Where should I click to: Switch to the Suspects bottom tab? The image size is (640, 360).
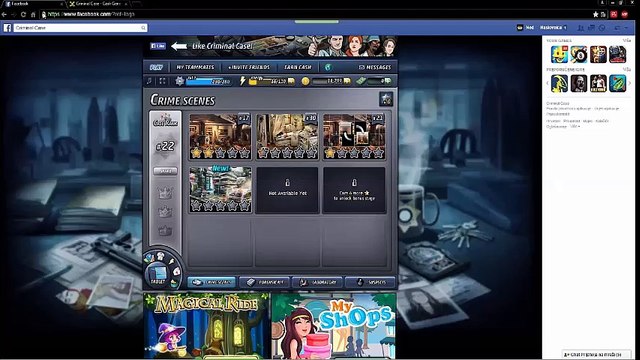click(x=370, y=282)
